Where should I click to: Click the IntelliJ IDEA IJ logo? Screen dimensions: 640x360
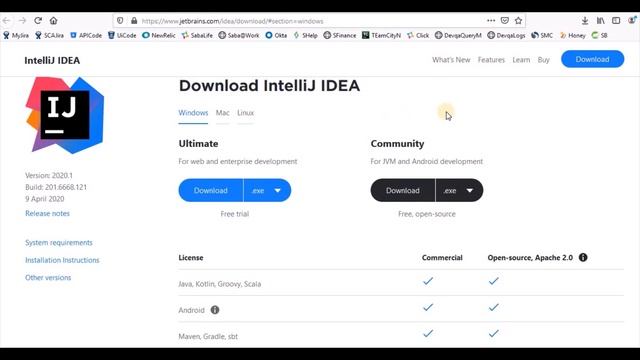[64, 115]
